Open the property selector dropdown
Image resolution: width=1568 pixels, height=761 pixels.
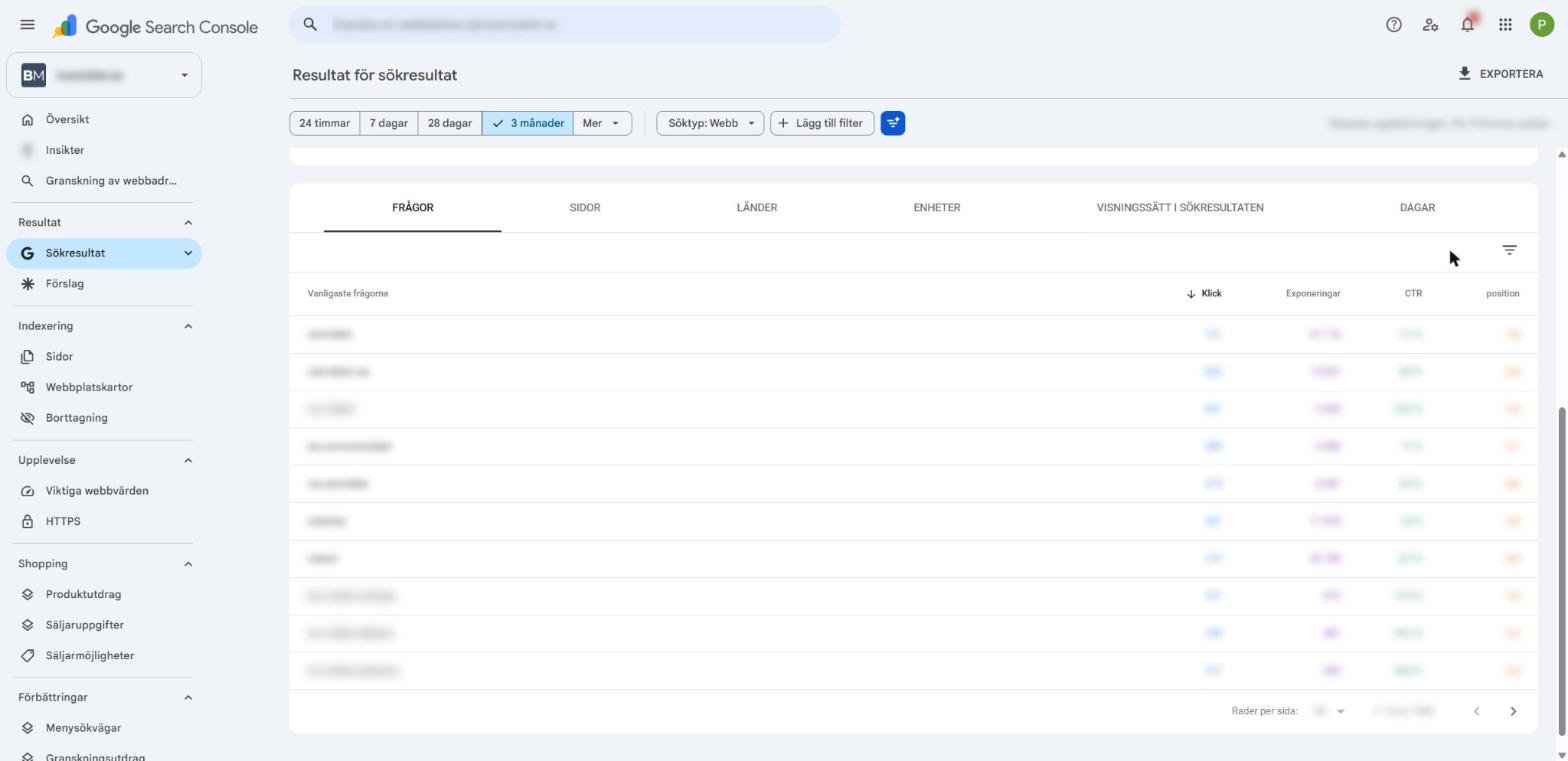104,75
